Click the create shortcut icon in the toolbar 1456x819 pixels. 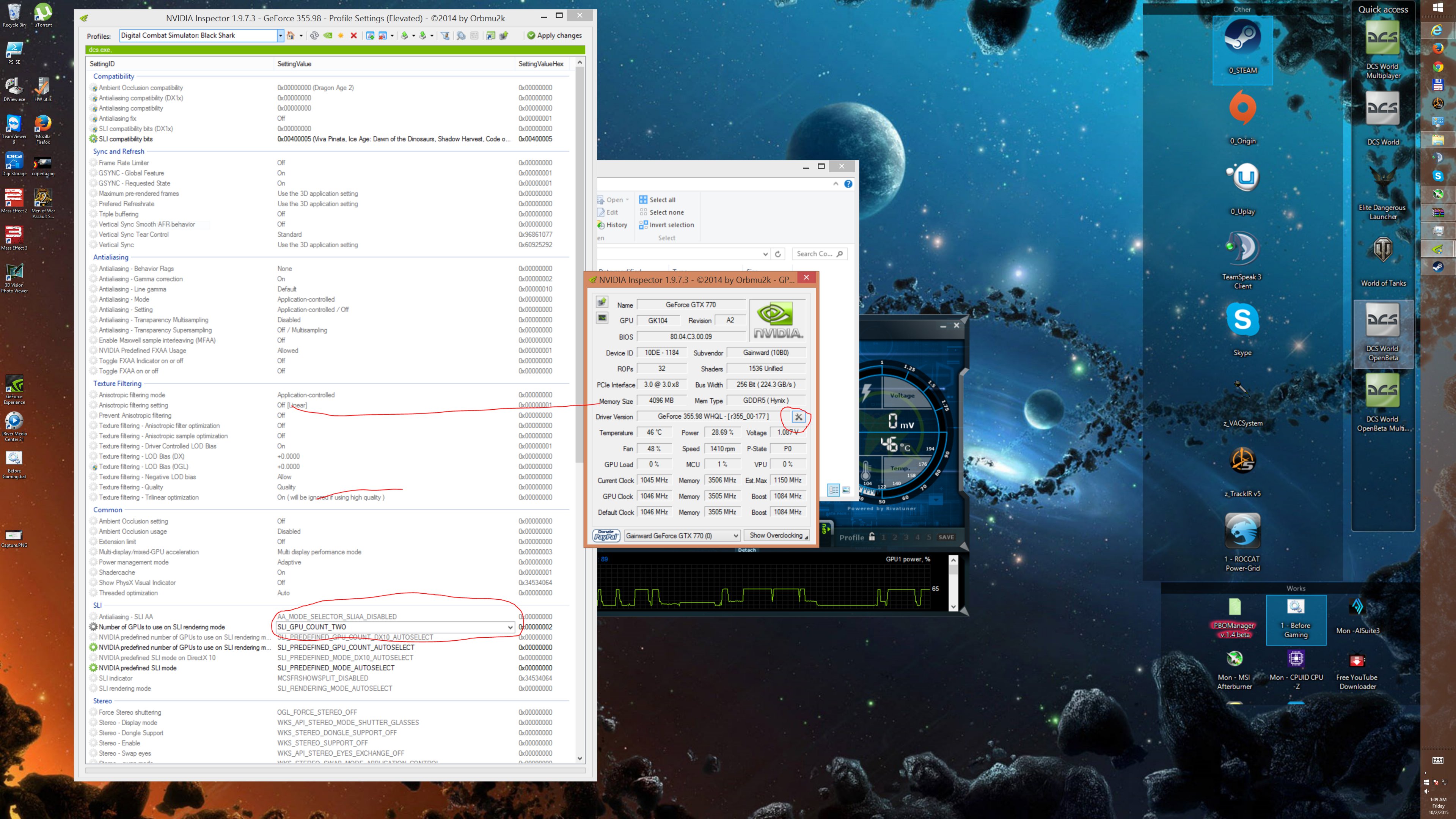pyautogui.click(x=491, y=36)
